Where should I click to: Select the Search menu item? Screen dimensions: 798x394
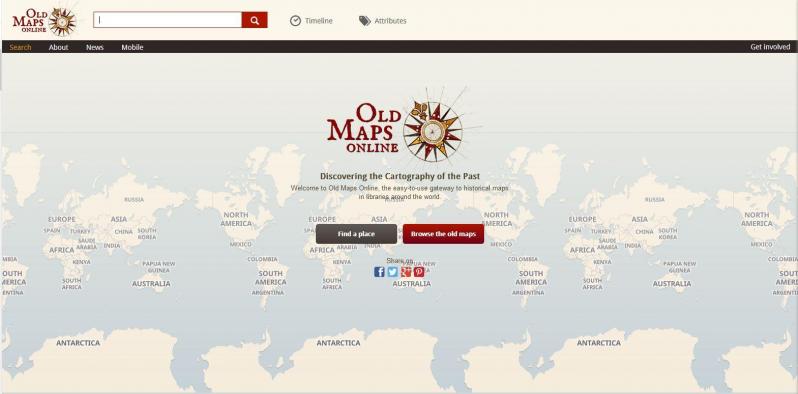(20, 47)
